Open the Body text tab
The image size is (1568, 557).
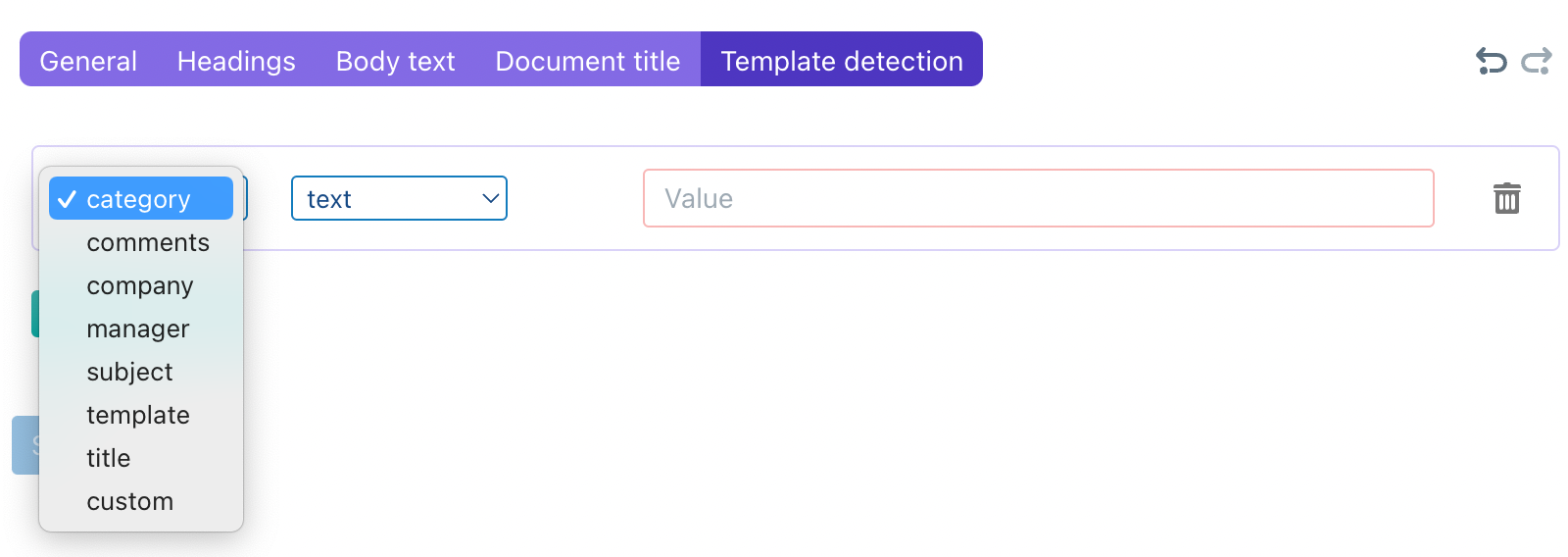(395, 61)
